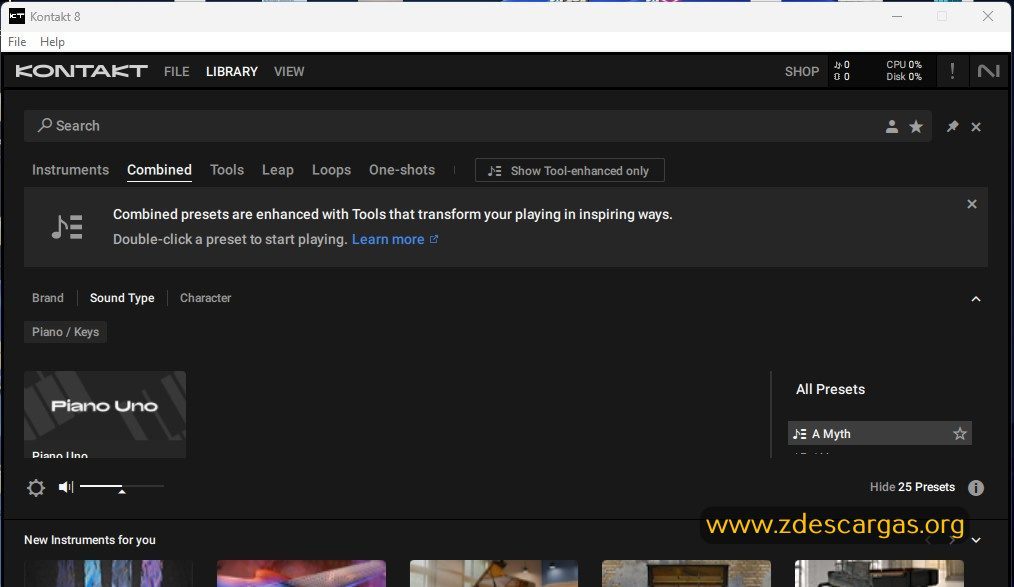The height and width of the screenshot is (587, 1014).
Task: Minimize the Kontakt 8 window
Action: click(897, 16)
